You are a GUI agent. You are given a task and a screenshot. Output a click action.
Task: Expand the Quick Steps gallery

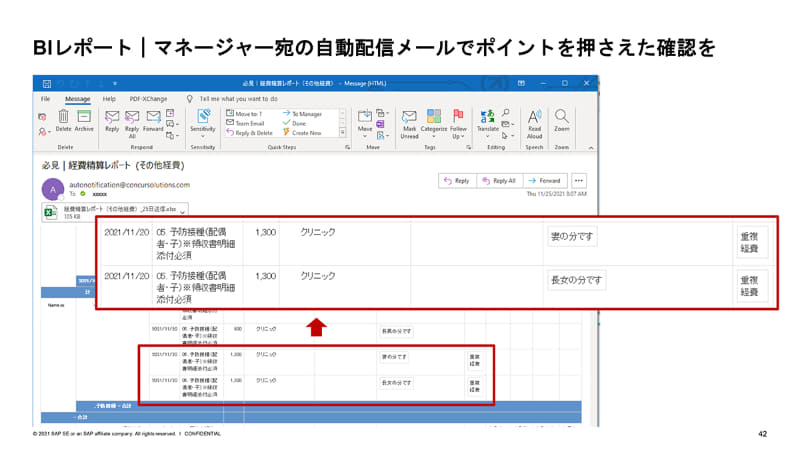[342, 133]
